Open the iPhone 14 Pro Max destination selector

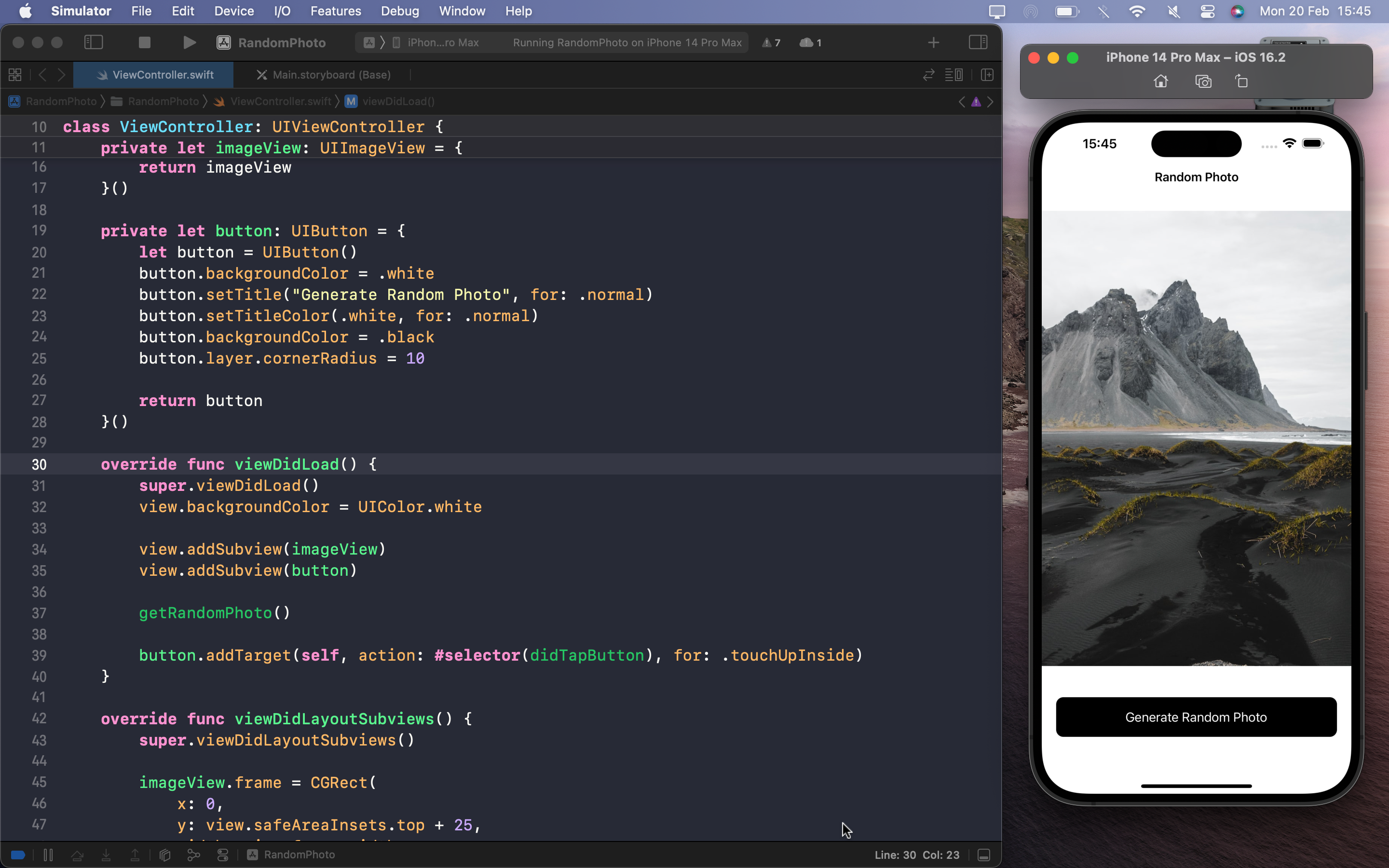(443, 42)
